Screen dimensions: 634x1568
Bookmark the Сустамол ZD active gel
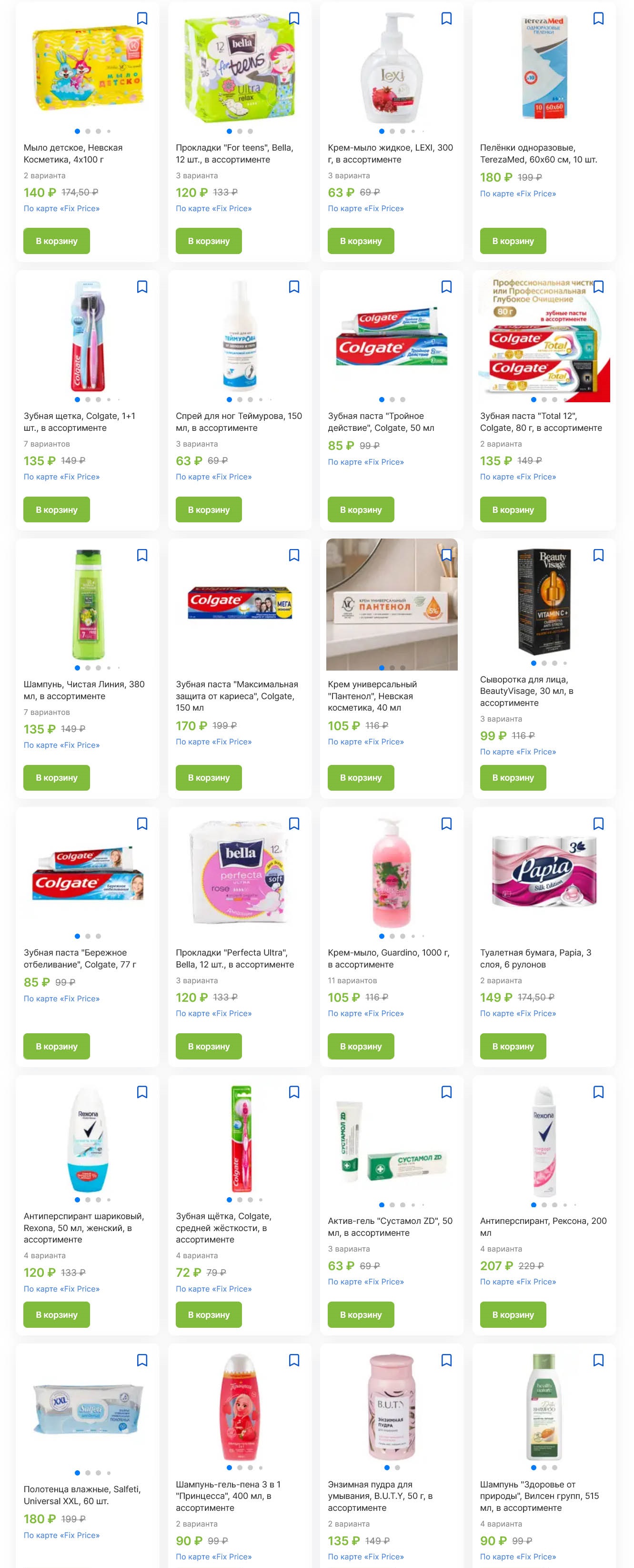click(446, 1092)
